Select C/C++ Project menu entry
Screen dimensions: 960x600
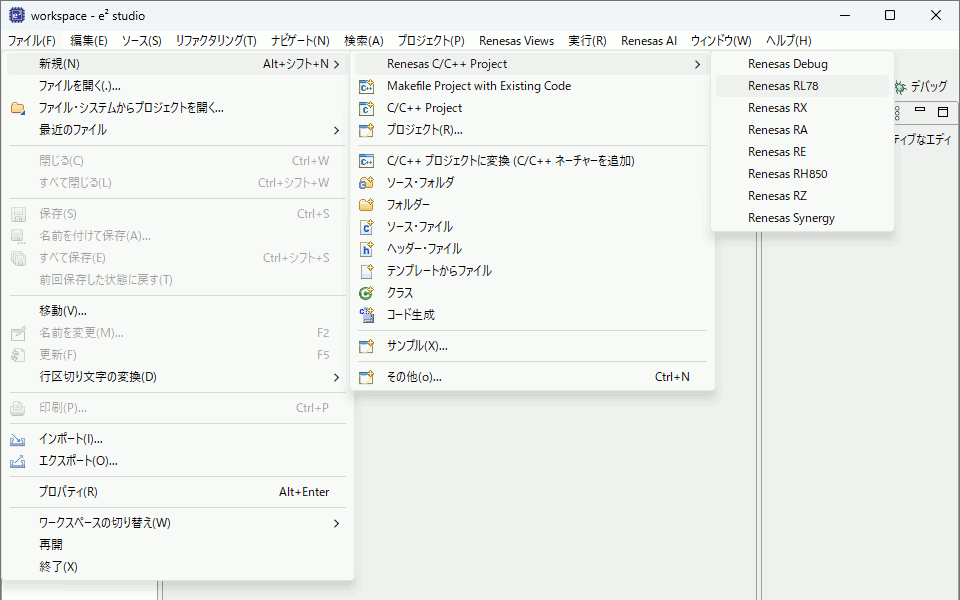(532, 108)
